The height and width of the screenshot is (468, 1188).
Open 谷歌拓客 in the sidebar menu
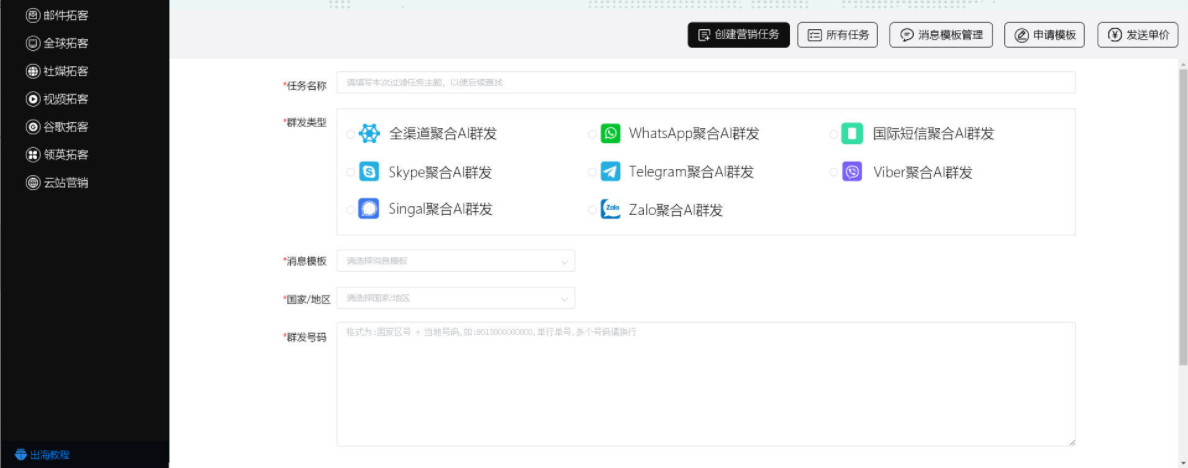(57, 126)
